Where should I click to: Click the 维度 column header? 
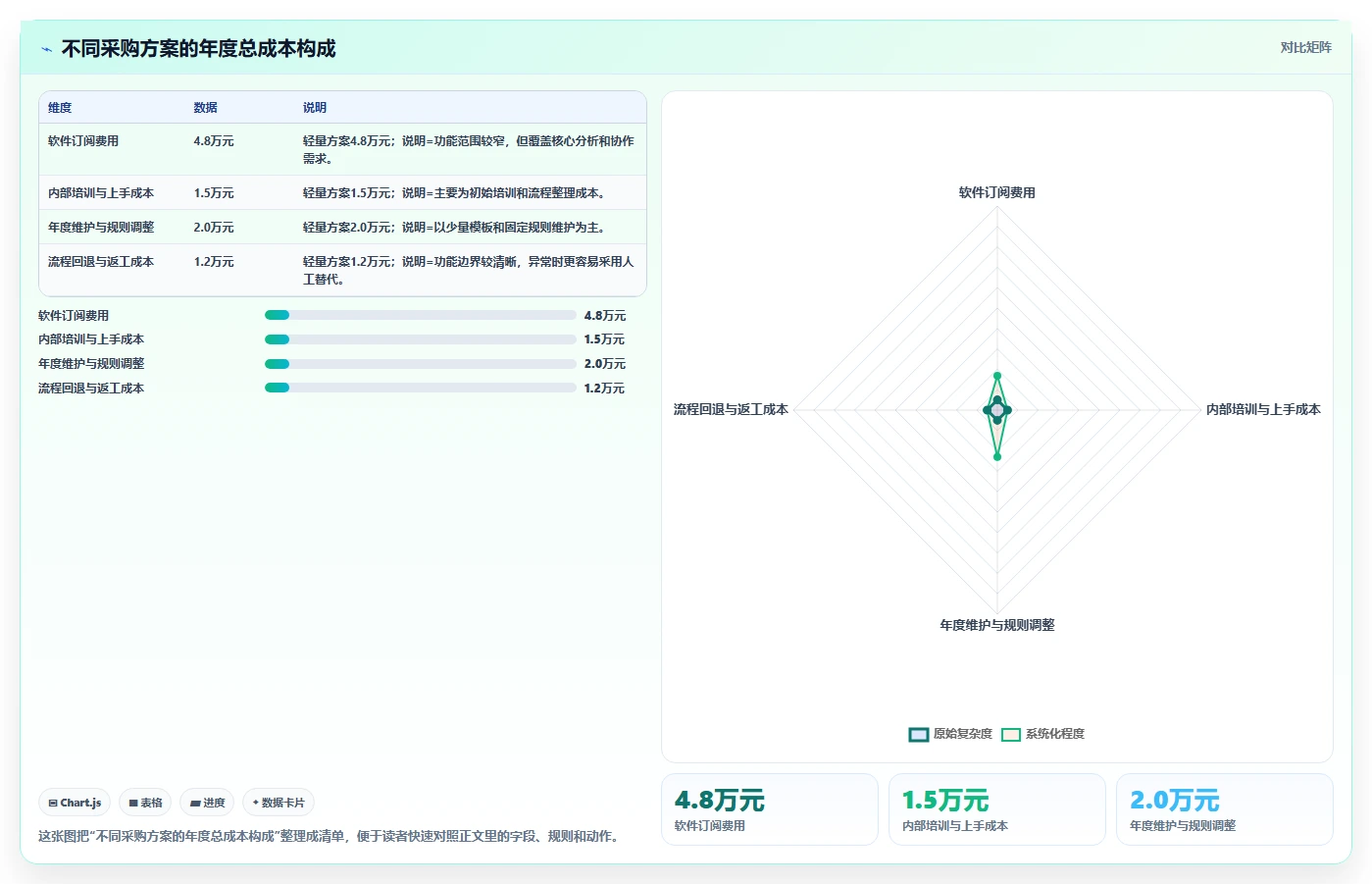tap(60, 108)
